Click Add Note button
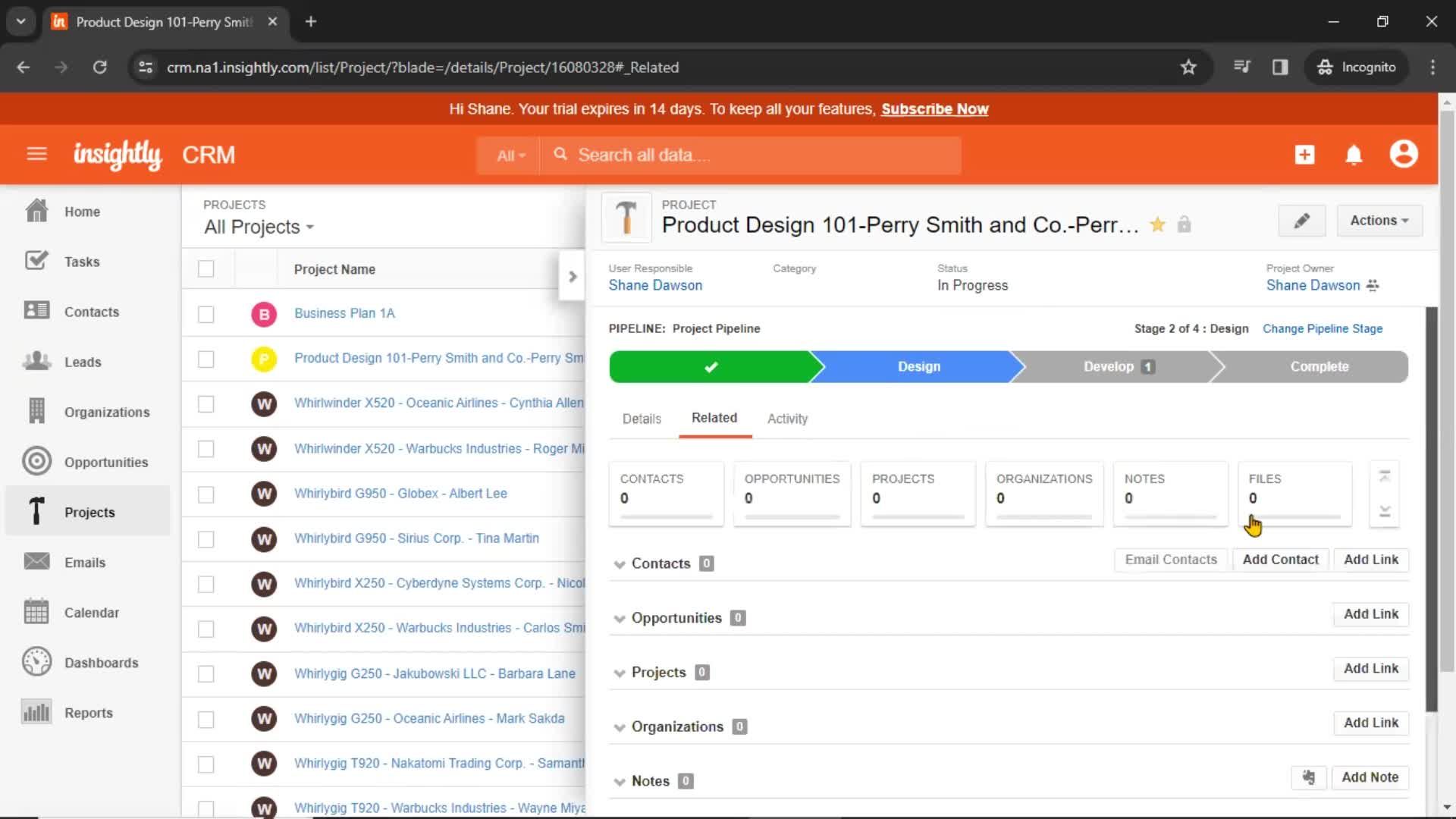Screen dimensions: 1456x819 1370,777
